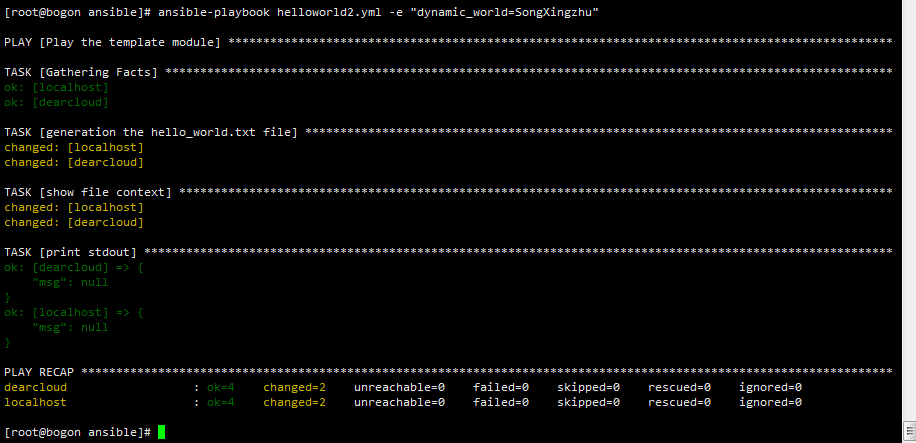Click the PLAY RECAP header
Screen dimensions: 916x443
(39, 372)
